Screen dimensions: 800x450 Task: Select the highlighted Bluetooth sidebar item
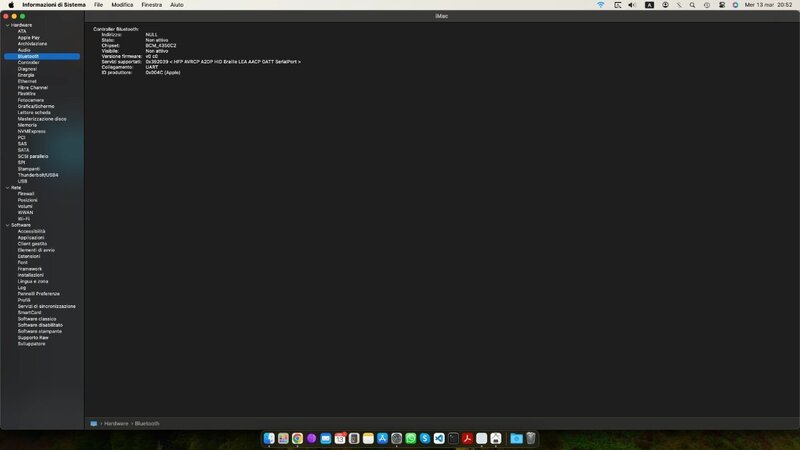[x=42, y=56]
